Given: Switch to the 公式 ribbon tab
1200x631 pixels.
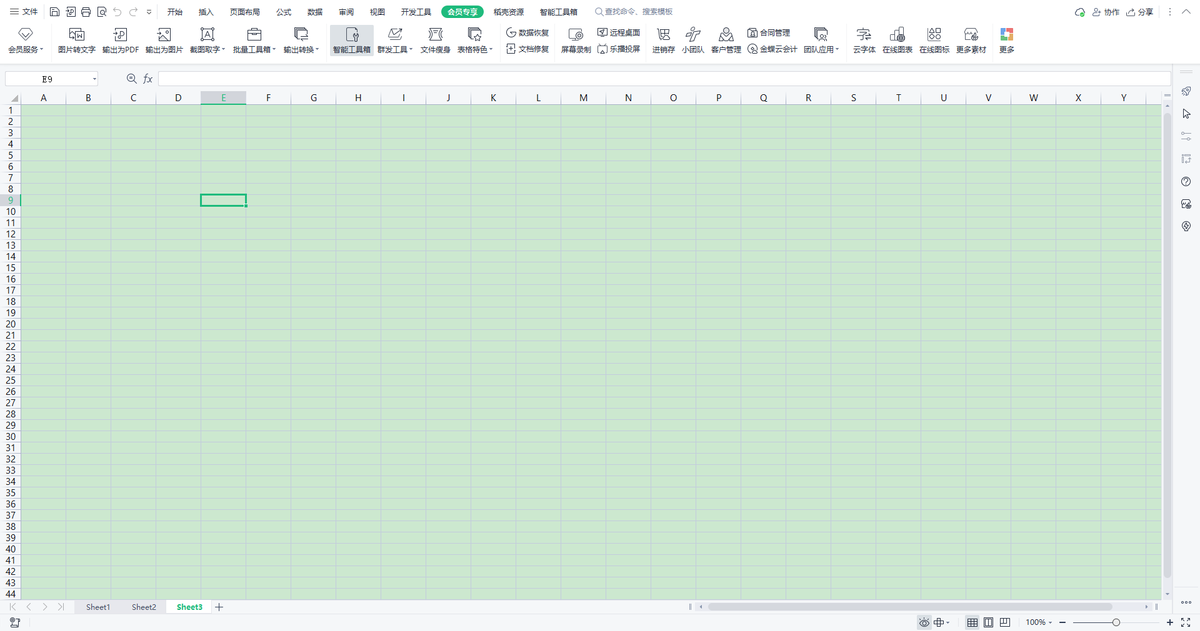Looking at the screenshot, I should (x=283, y=12).
